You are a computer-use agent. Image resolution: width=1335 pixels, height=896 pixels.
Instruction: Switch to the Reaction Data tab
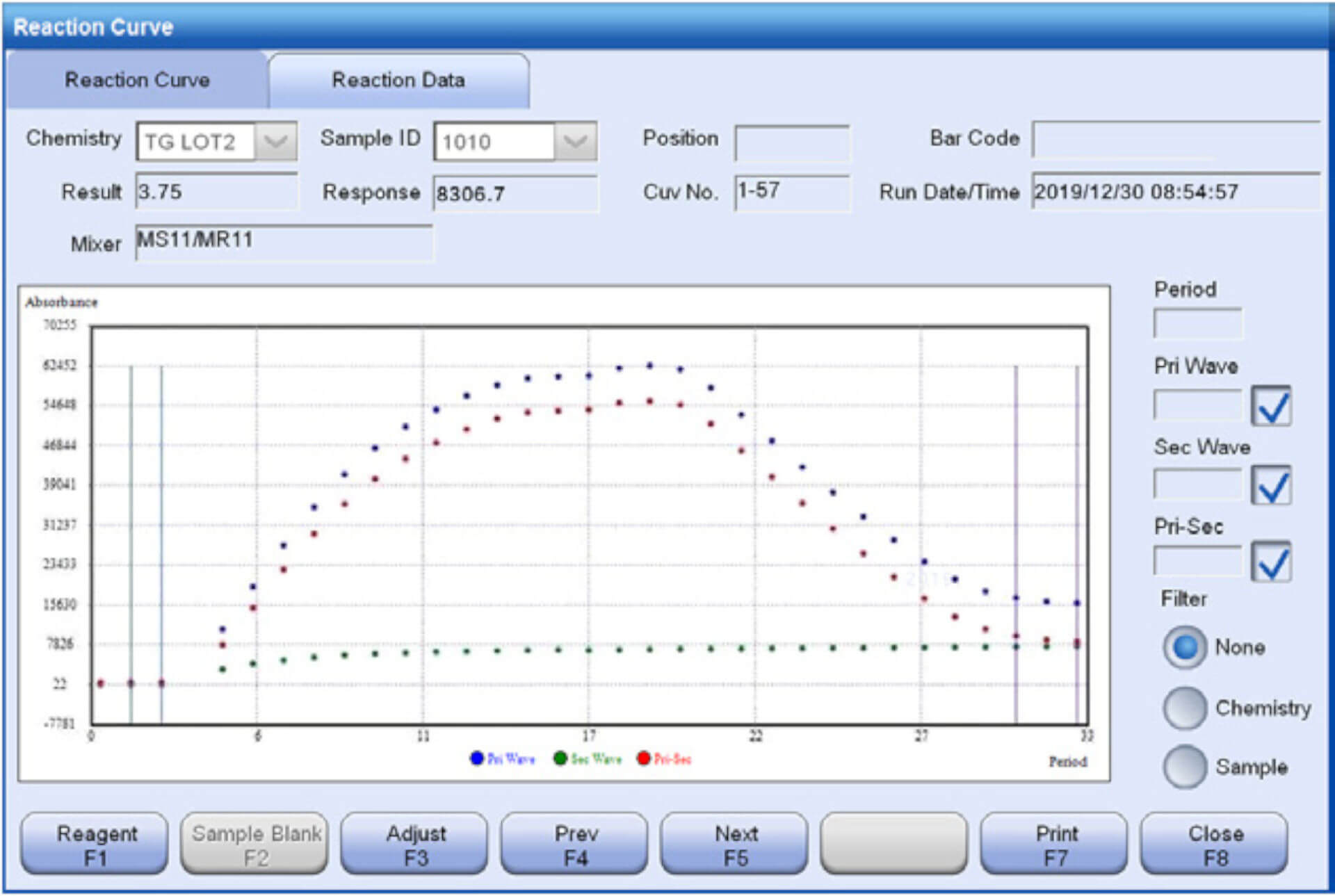point(398,80)
